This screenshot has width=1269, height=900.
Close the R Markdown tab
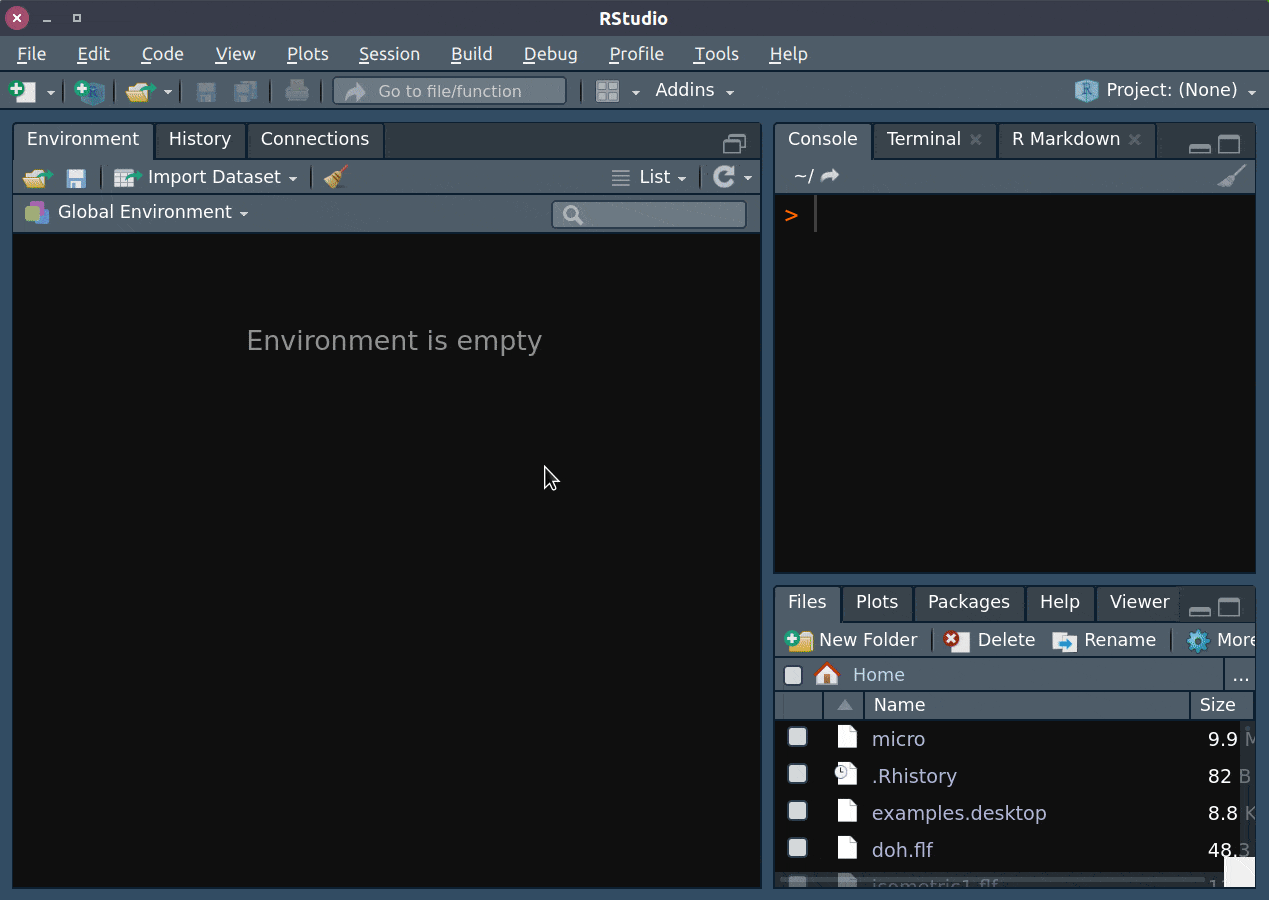click(x=1135, y=139)
